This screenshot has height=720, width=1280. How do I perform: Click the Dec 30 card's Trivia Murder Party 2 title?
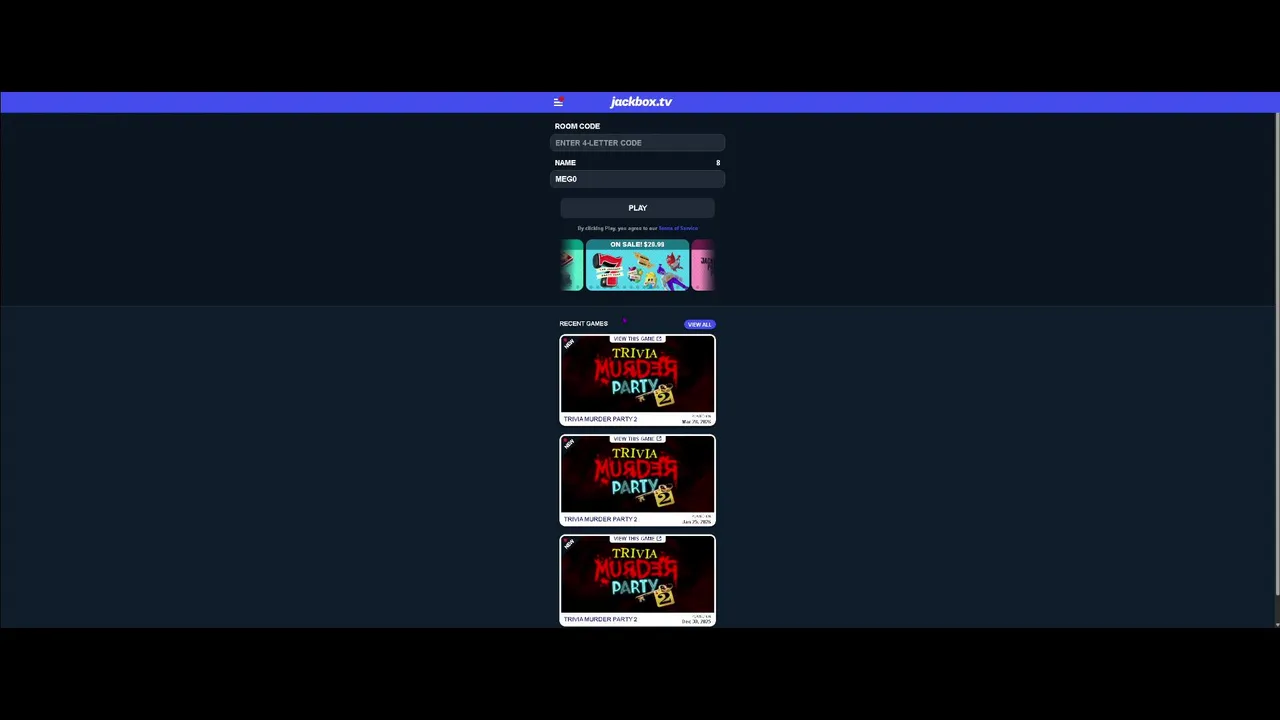[600, 619]
